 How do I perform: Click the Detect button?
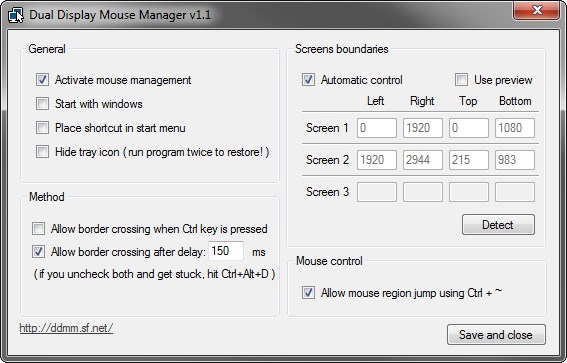click(498, 225)
